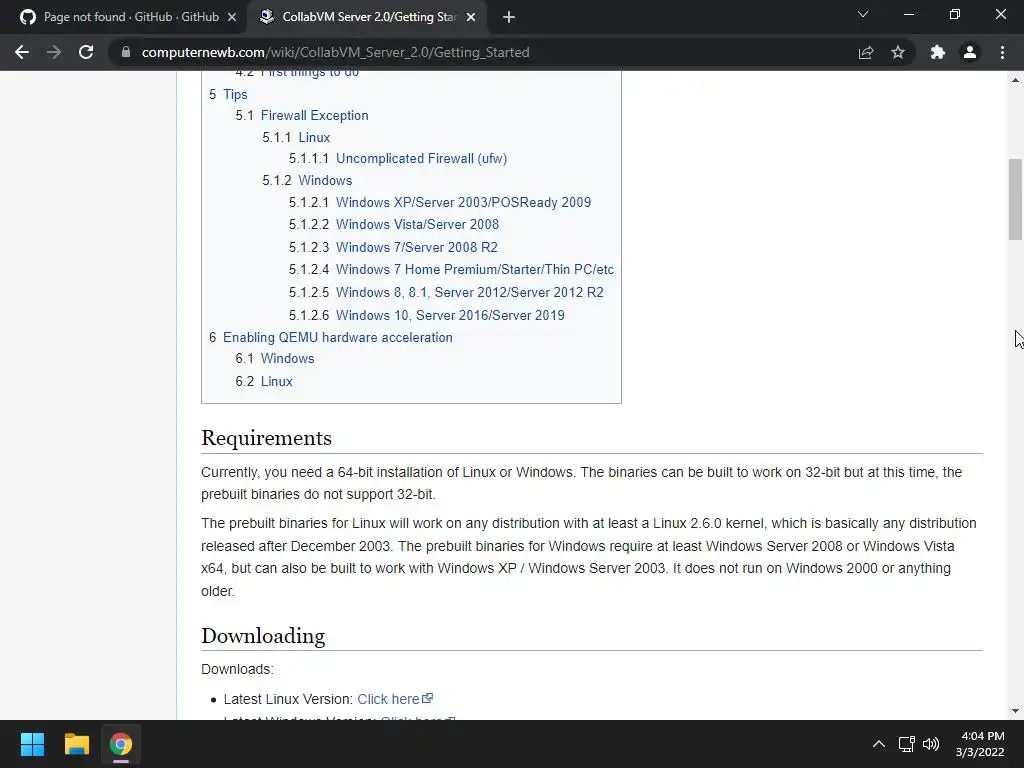This screenshot has width=1024, height=768.
Task: Click the forward navigation arrow
Action: [x=54, y=52]
